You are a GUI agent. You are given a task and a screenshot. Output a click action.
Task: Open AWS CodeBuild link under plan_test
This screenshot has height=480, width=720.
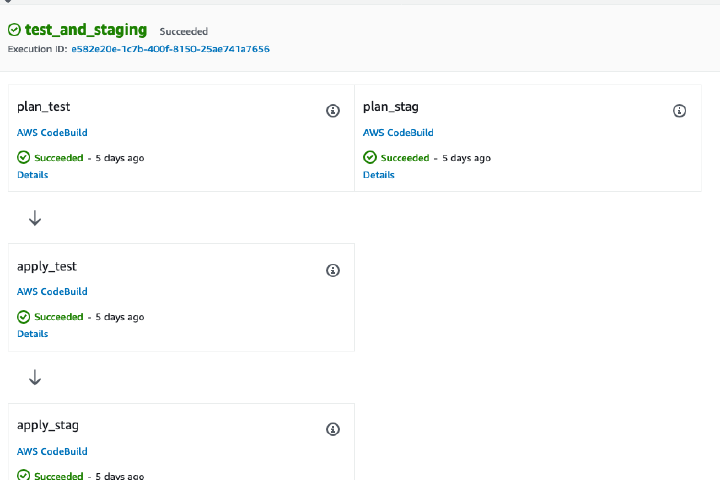[52, 133]
